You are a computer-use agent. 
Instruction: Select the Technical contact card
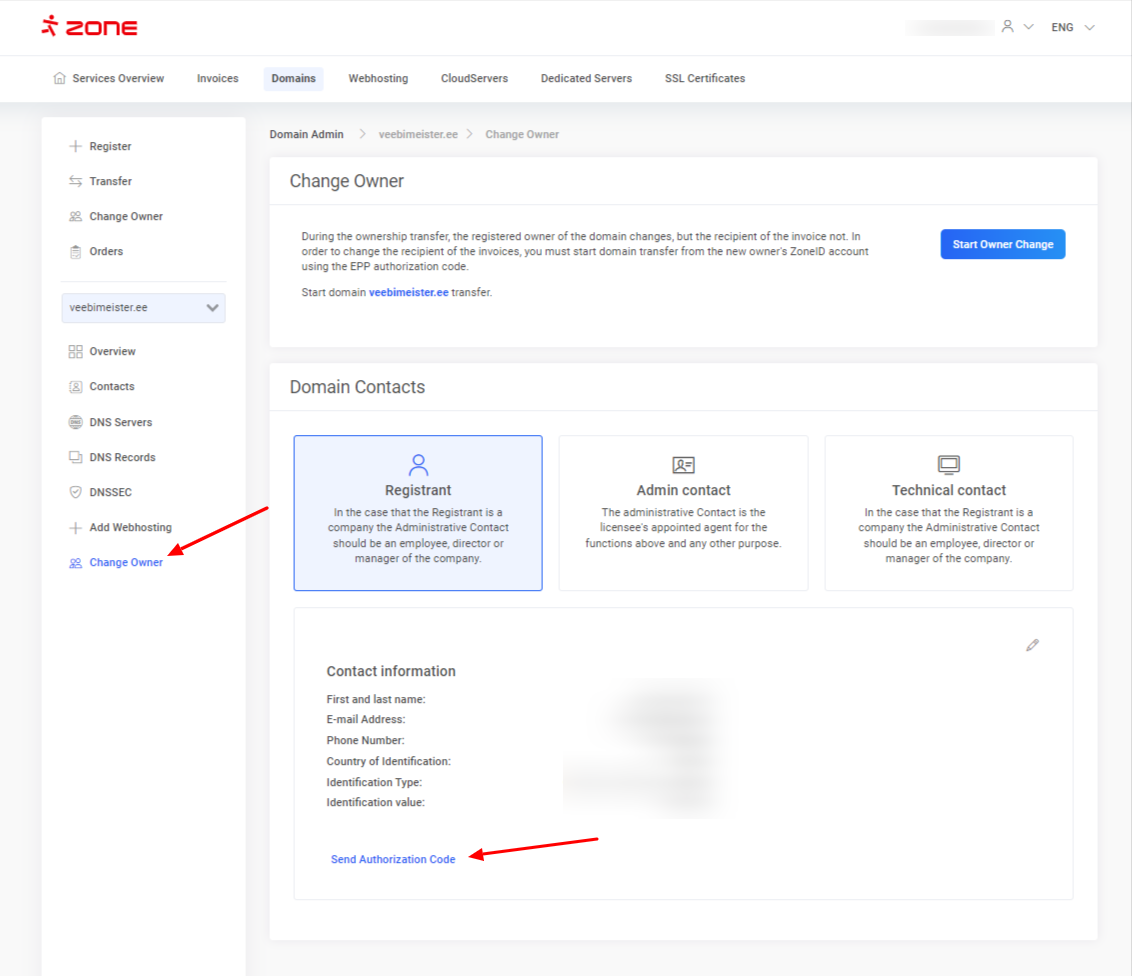click(x=948, y=513)
